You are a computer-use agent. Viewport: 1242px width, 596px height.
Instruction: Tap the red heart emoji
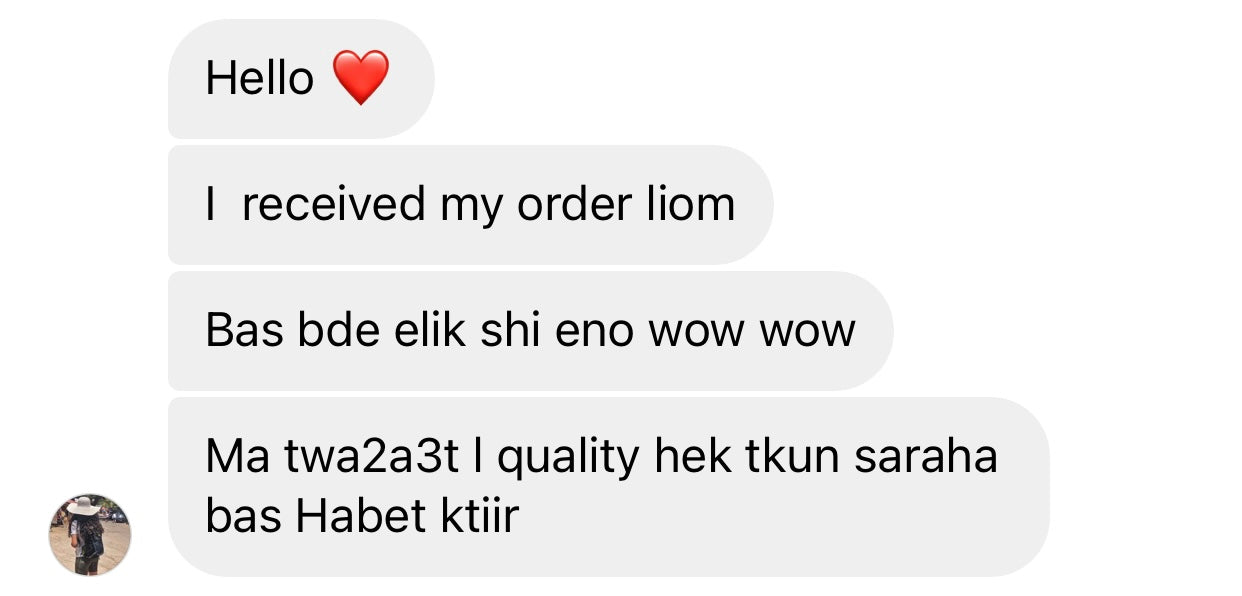[360, 77]
